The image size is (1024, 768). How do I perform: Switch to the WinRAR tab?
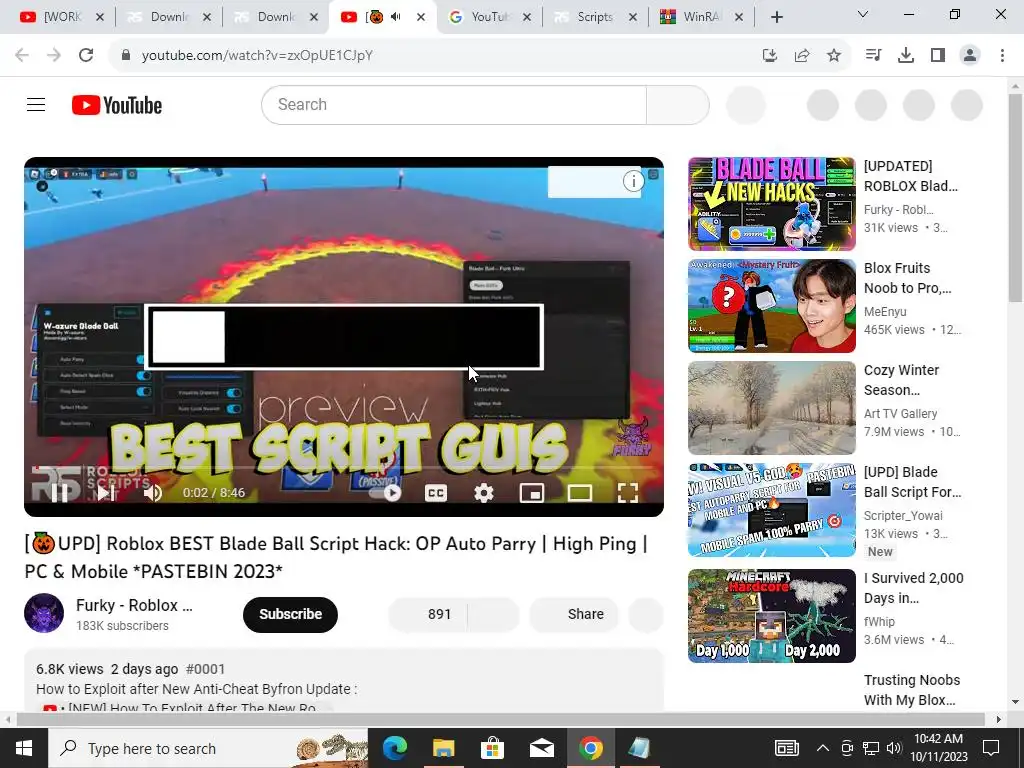pos(702,17)
